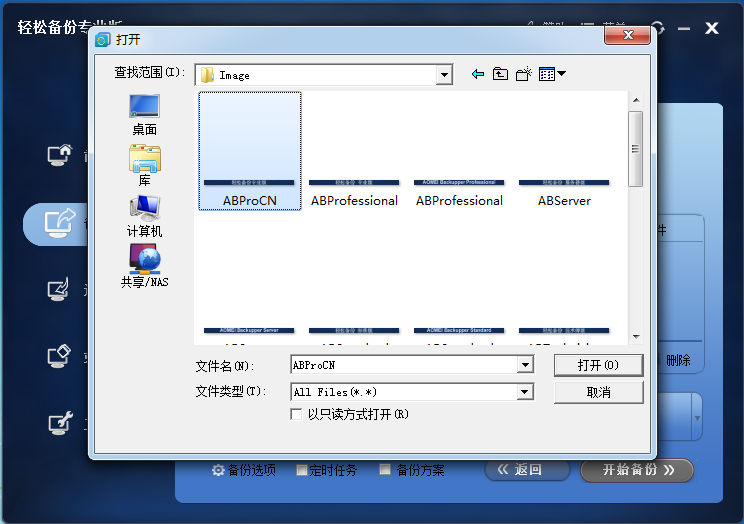Go back to the previous folder
This screenshot has height=524, width=744.
(477, 74)
